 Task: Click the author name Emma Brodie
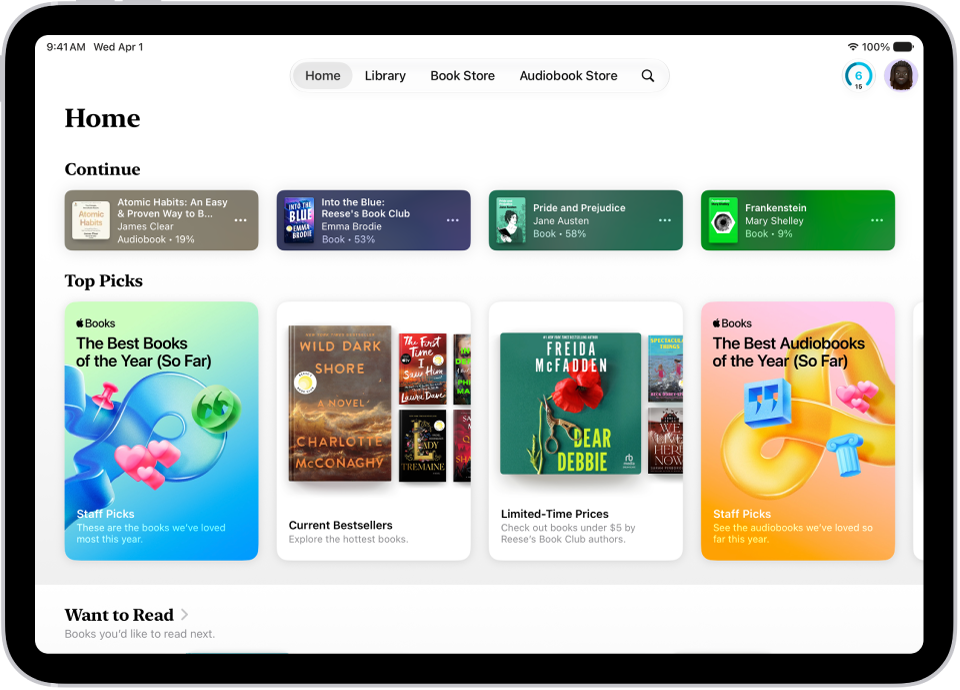click(x=351, y=227)
